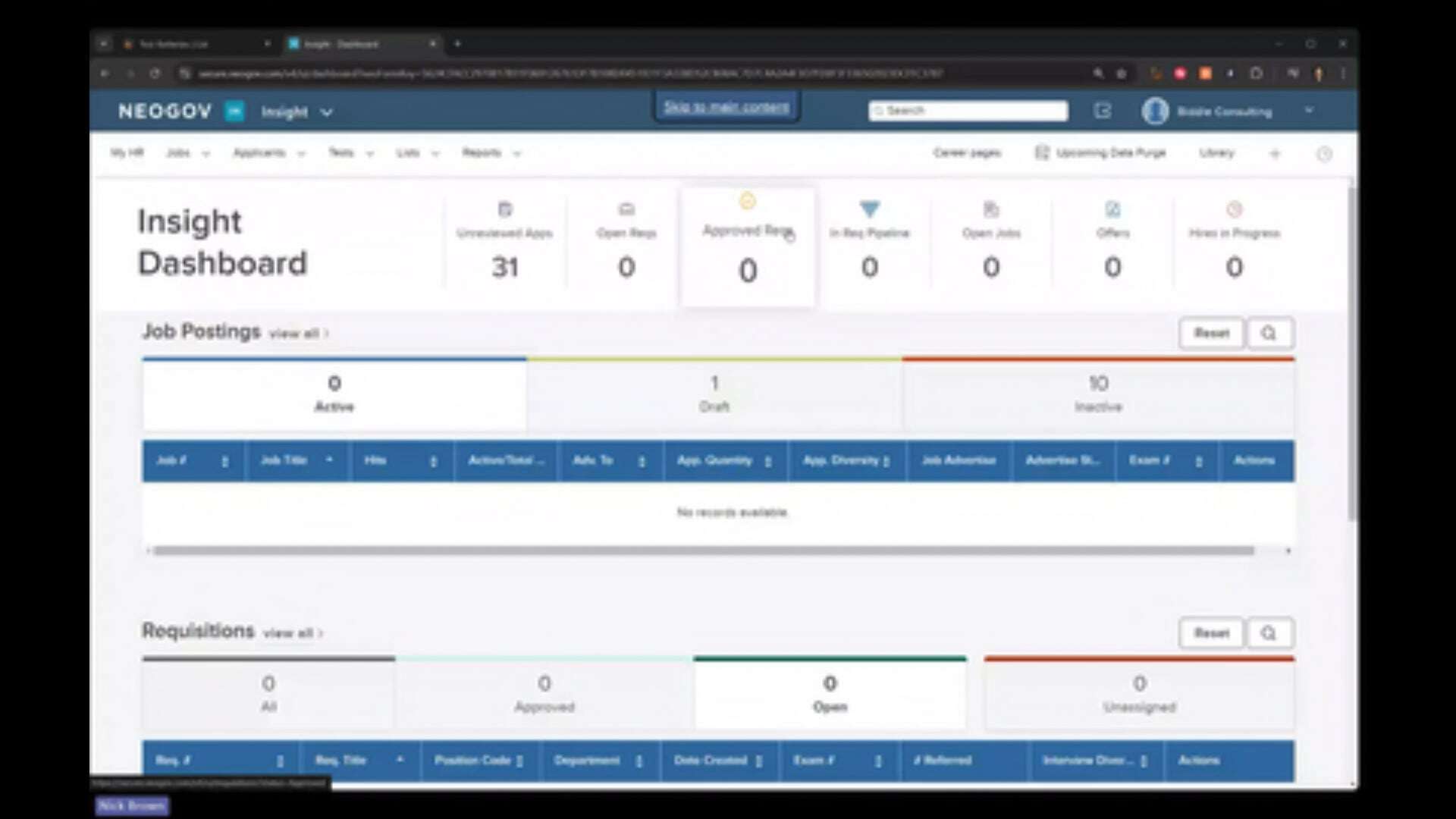The height and width of the screenshot is (819, 1456).
Task: Click view all under Job Postings
Action: point(294,333)
